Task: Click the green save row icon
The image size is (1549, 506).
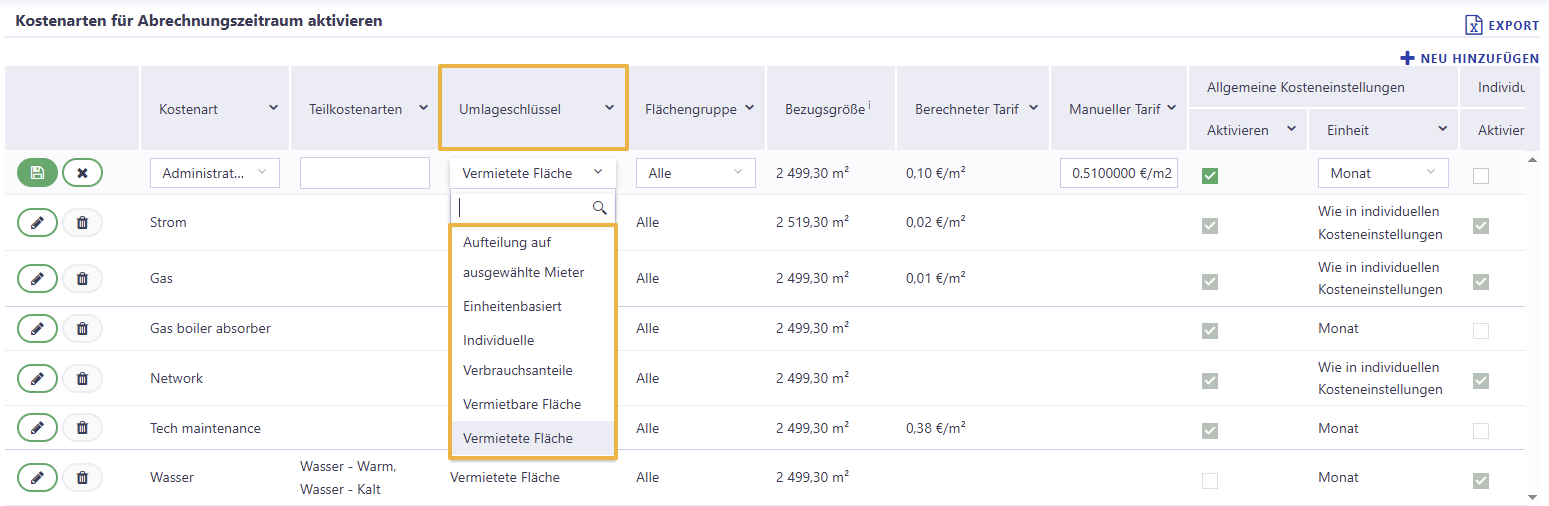Action: click(37, 173)
